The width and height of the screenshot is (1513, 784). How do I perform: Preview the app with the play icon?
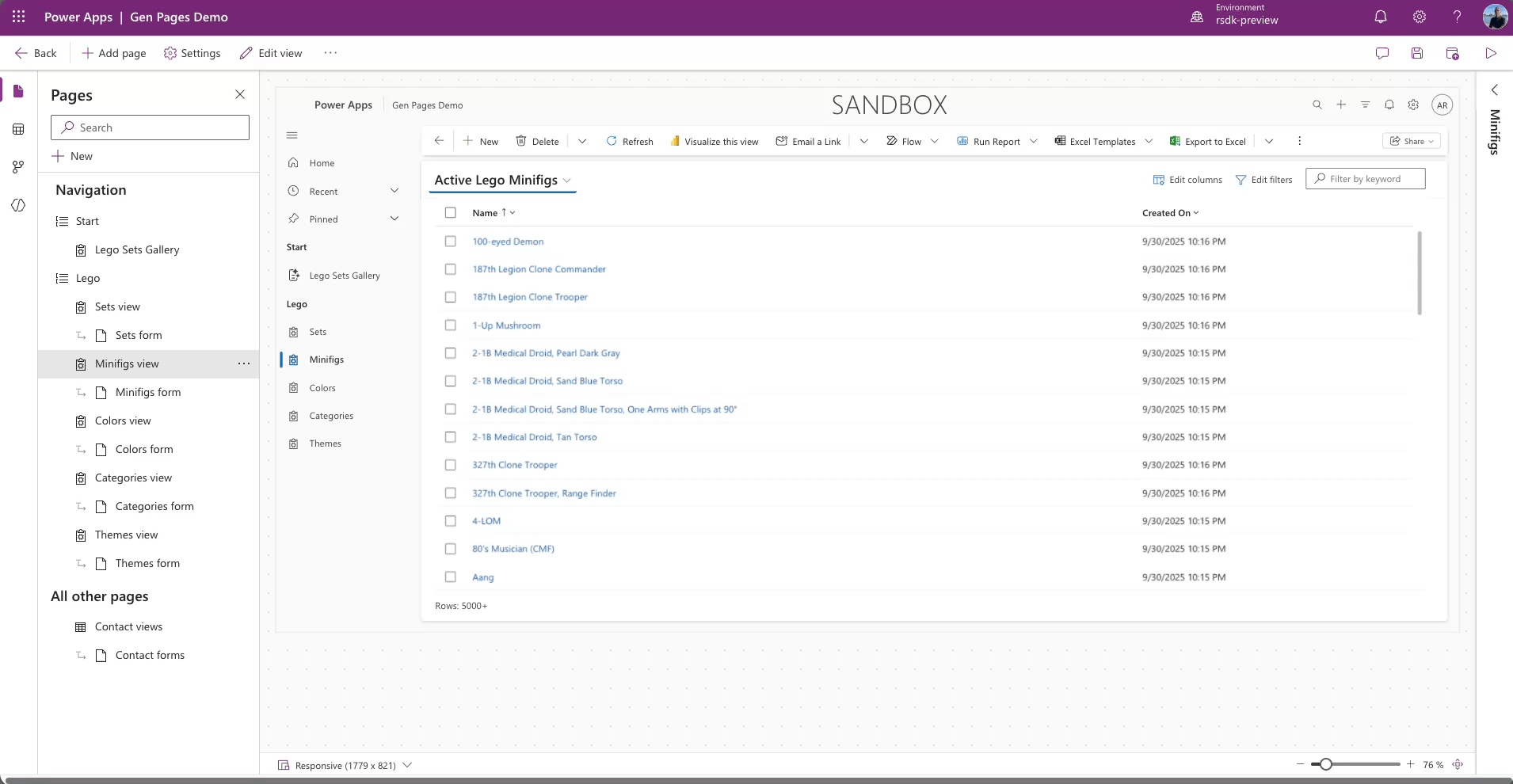point(1490,52)
